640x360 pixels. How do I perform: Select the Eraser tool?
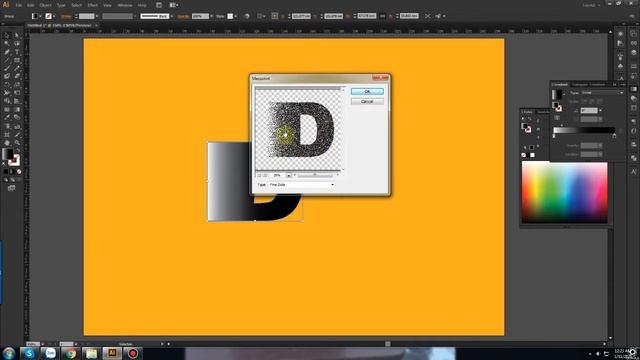click(x=17, y=76)
